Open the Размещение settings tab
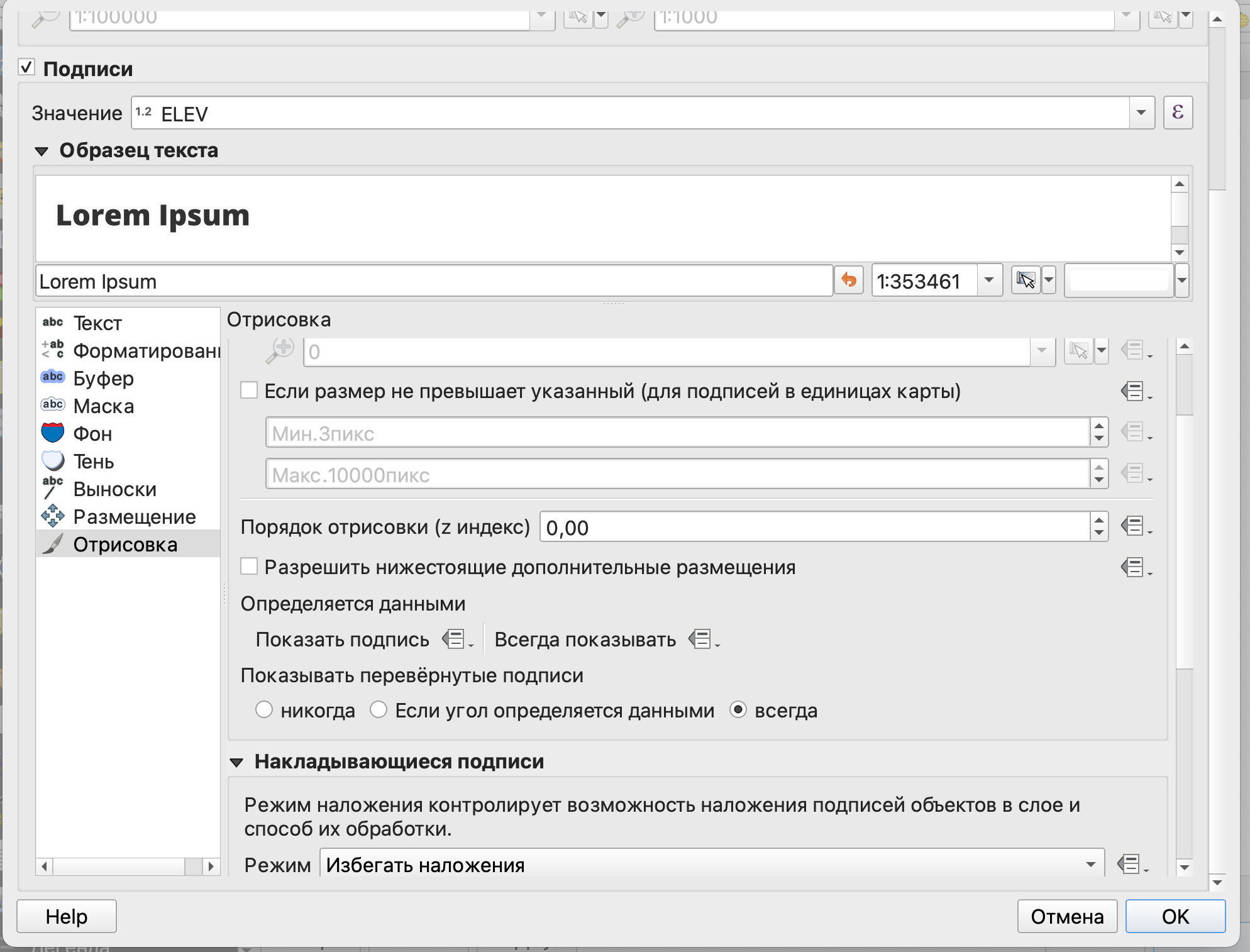Screen dimensions: 1250x952 point(134,516)
